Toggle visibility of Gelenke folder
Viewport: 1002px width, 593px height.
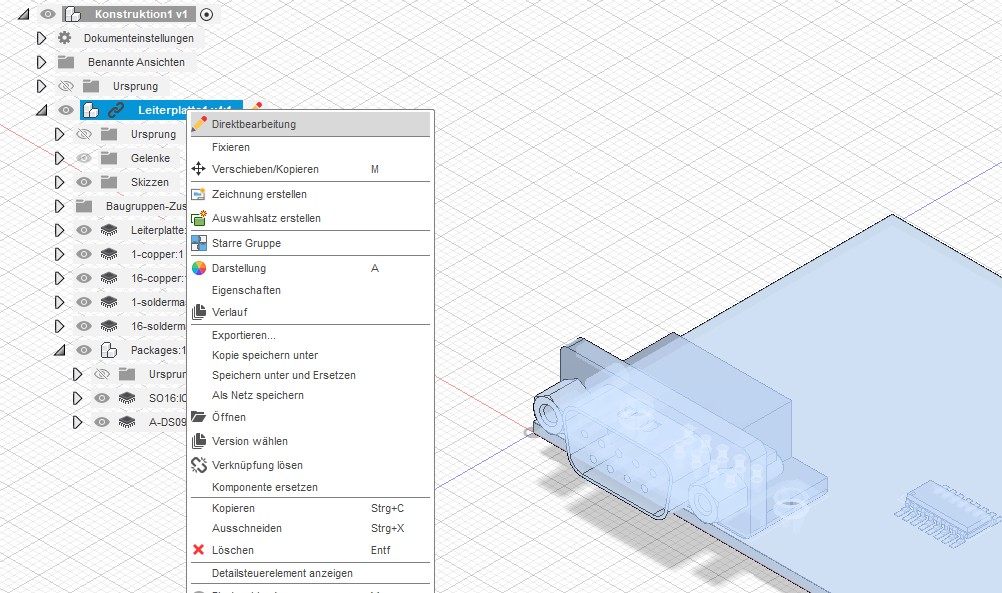click(84, 158)
